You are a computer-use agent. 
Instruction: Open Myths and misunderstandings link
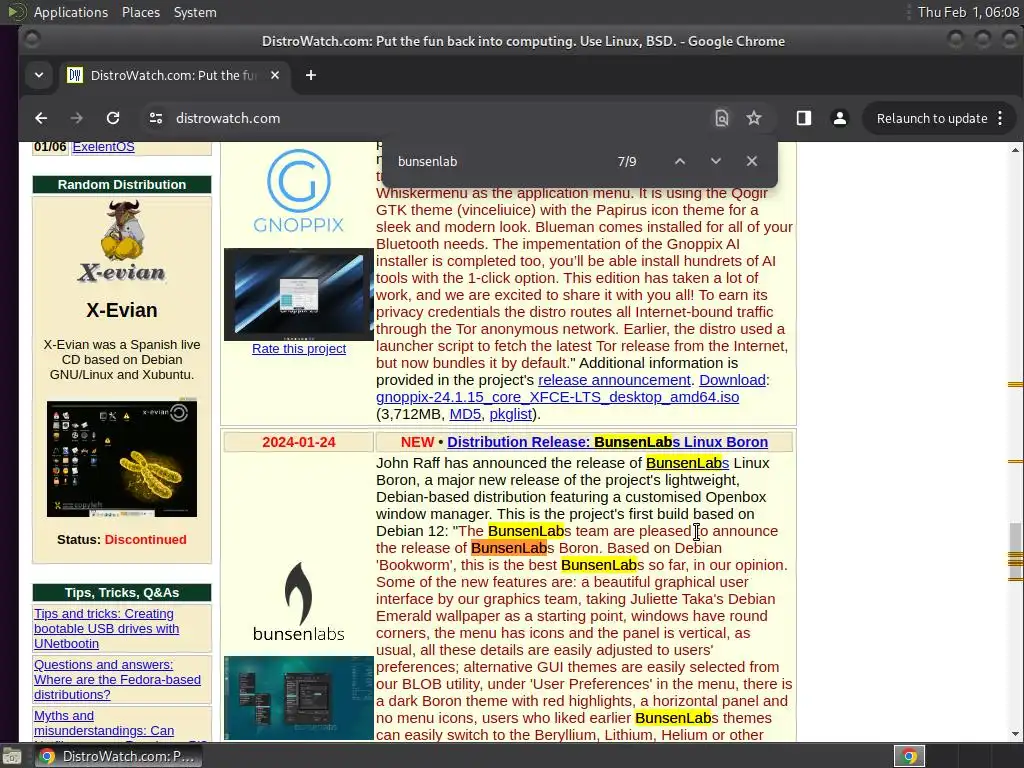104,723
